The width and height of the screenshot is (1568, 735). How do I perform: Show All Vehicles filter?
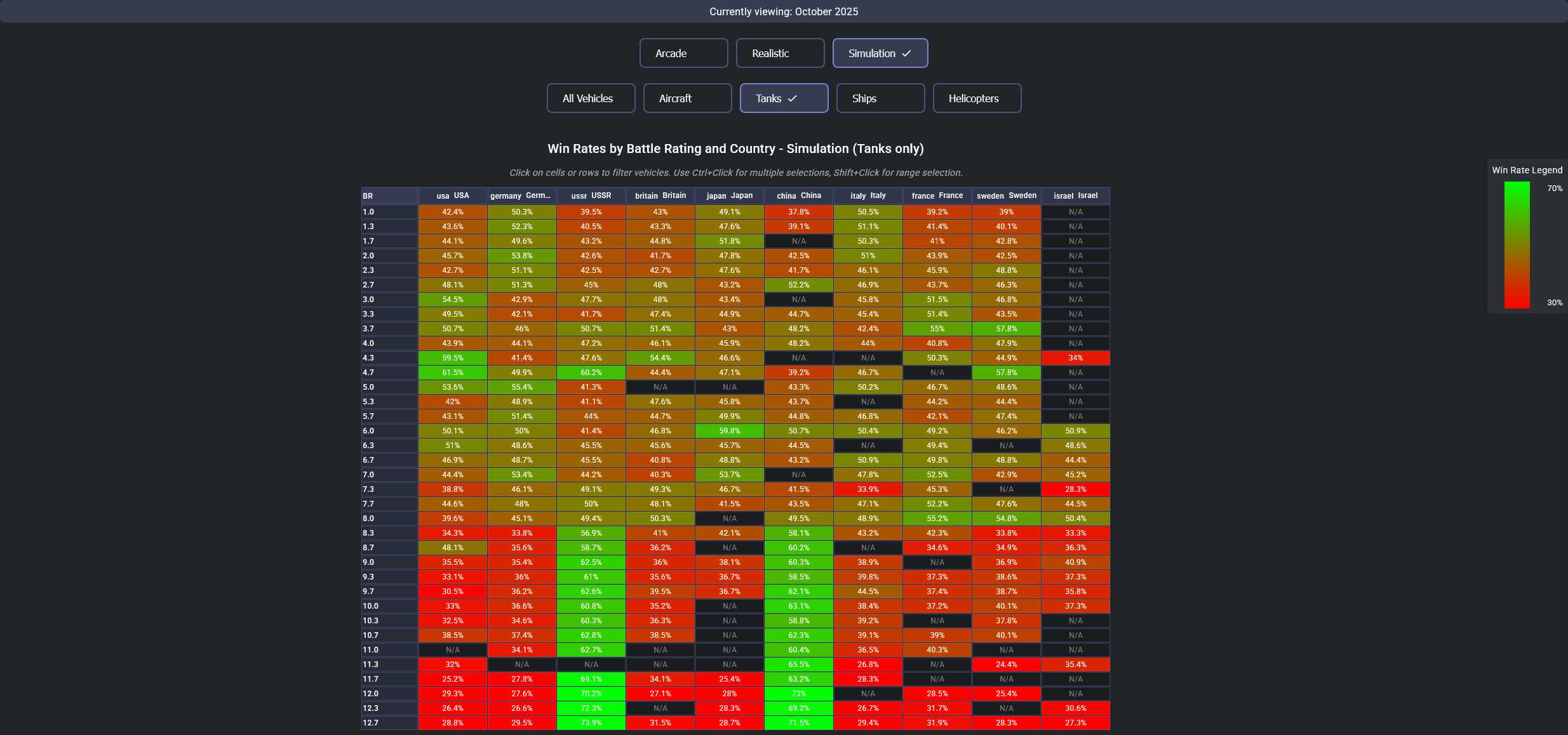pos(591,98)
